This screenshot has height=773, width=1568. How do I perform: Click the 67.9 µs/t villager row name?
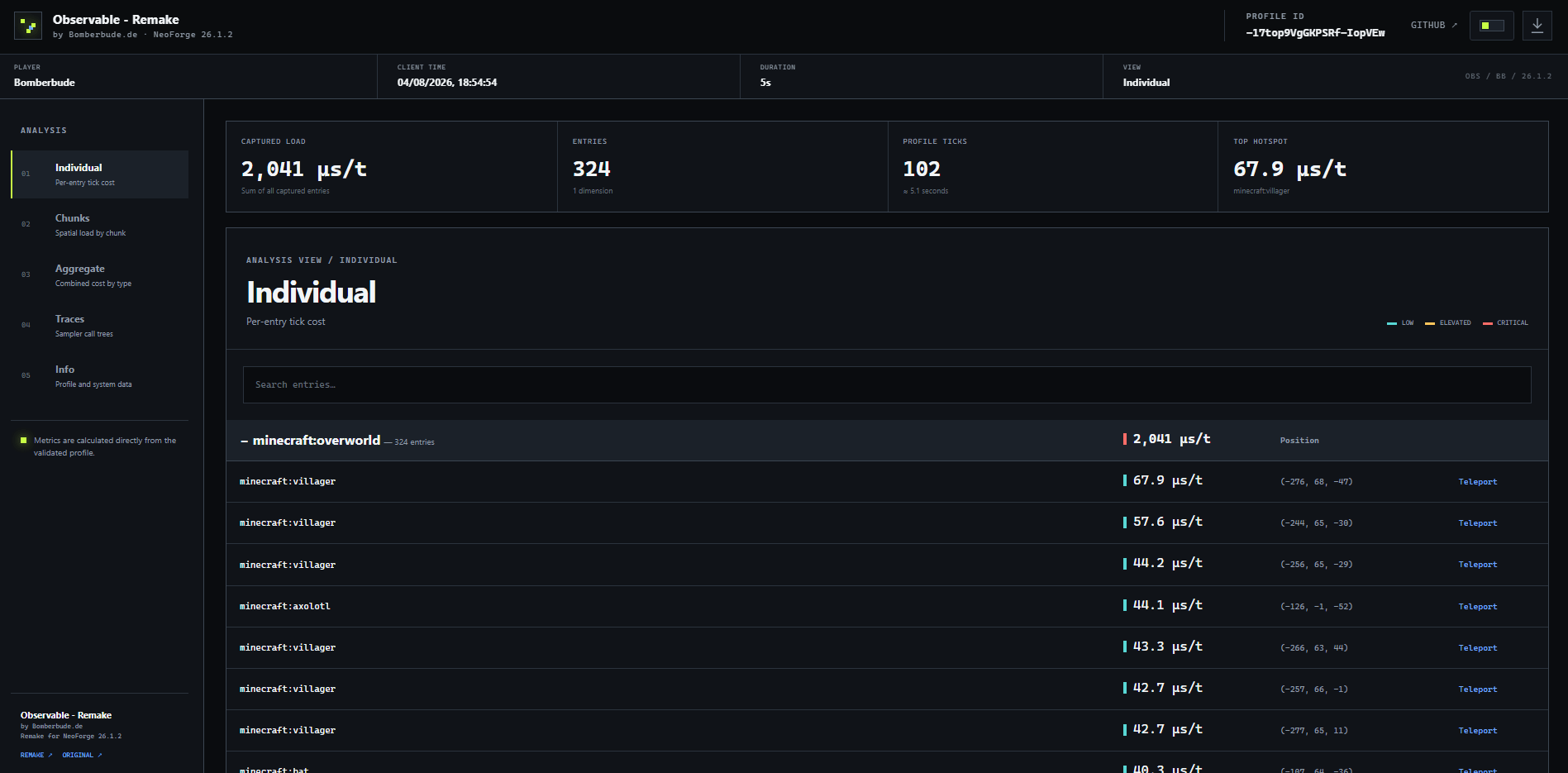tap(288, 482)
